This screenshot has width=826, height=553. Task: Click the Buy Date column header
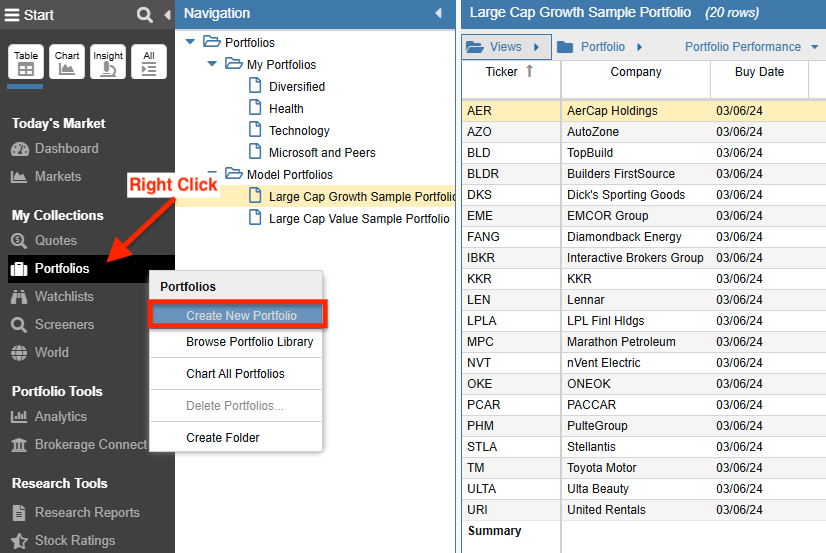click(759, 72)
